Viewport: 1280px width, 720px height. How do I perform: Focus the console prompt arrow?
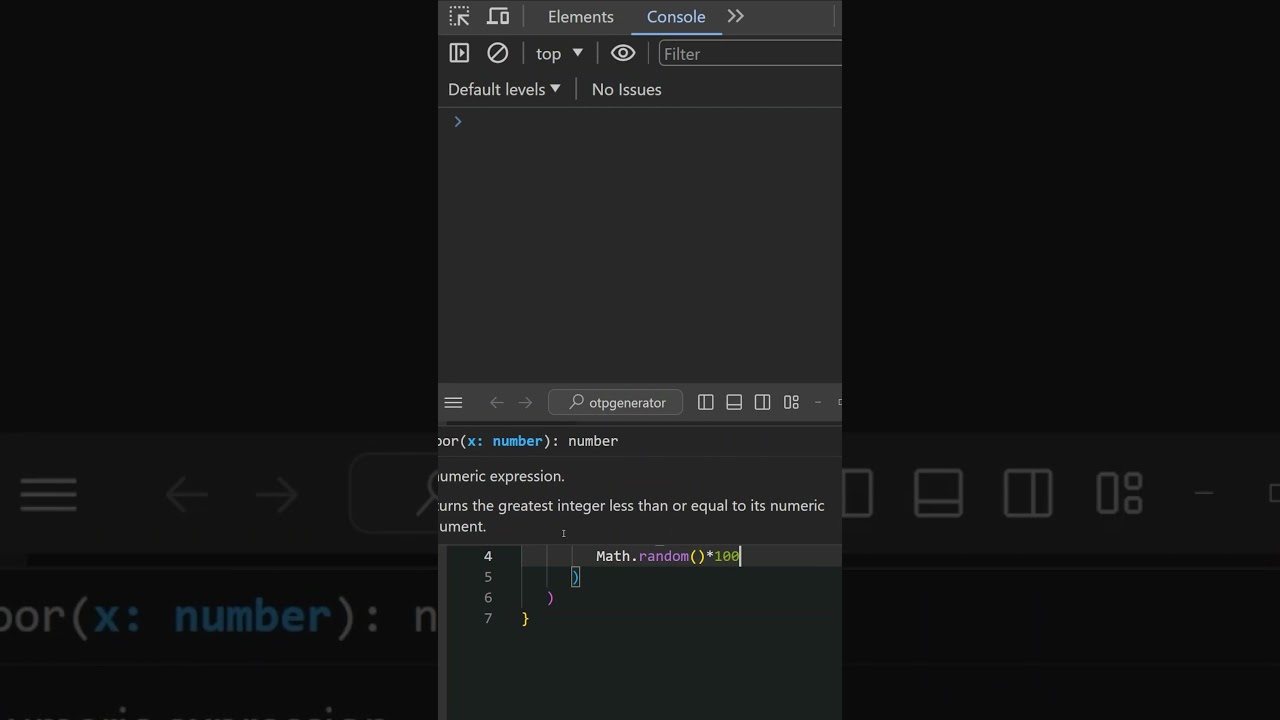pyautogui.click(x=458, y=121)
